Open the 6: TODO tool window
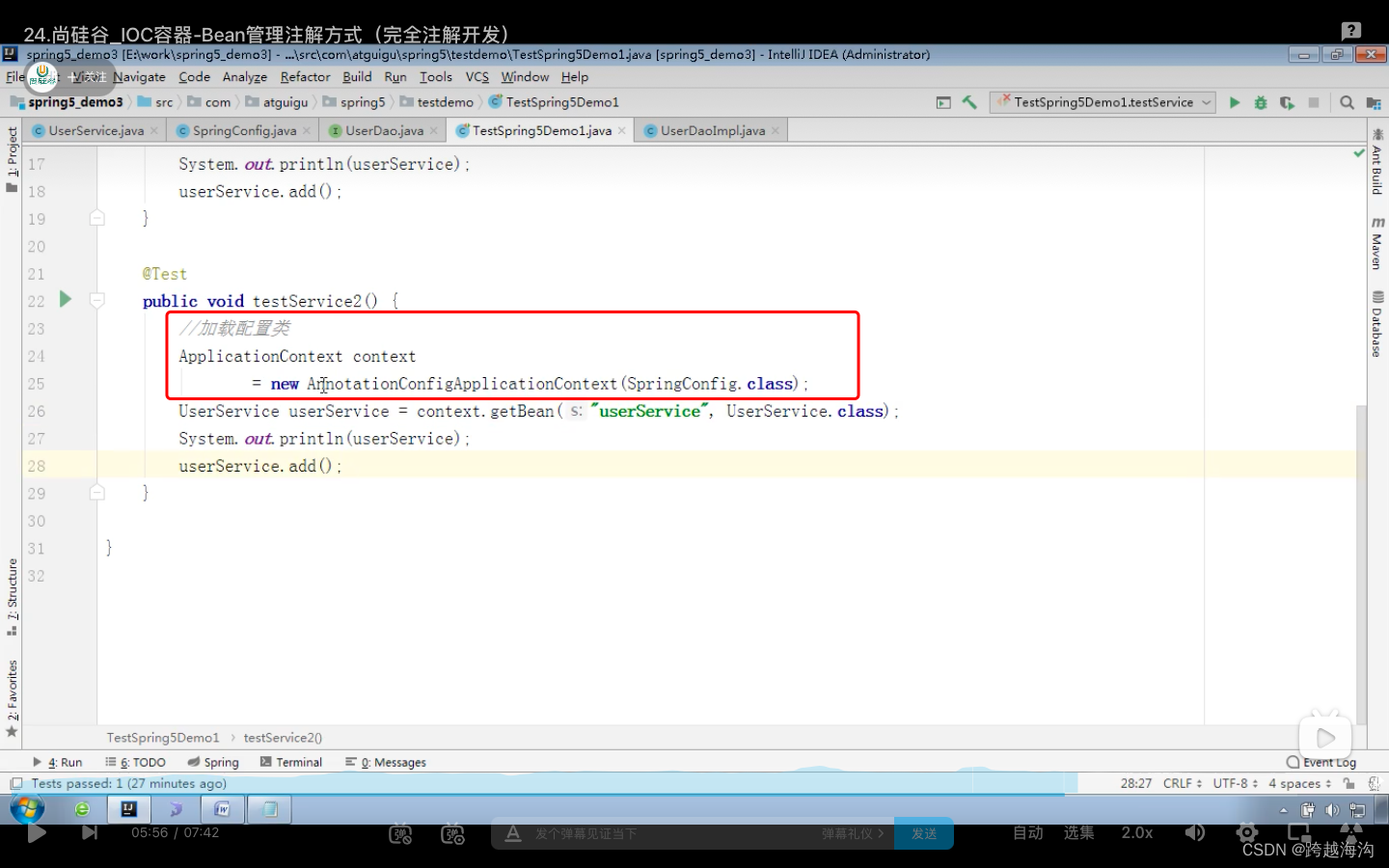The image size is (1389, 868). point(136,762)
